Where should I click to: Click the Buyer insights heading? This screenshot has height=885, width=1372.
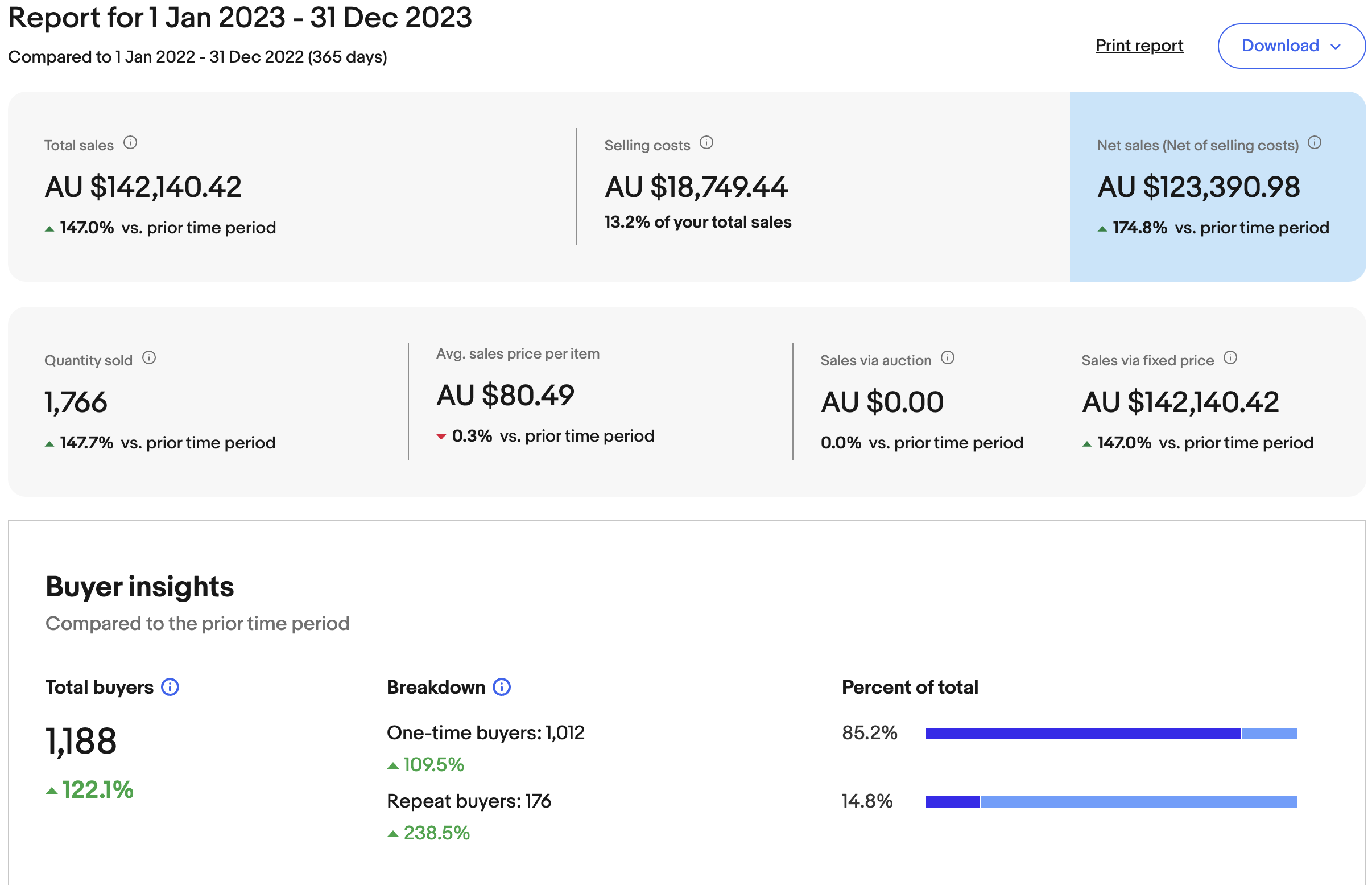tap(139, 587)
